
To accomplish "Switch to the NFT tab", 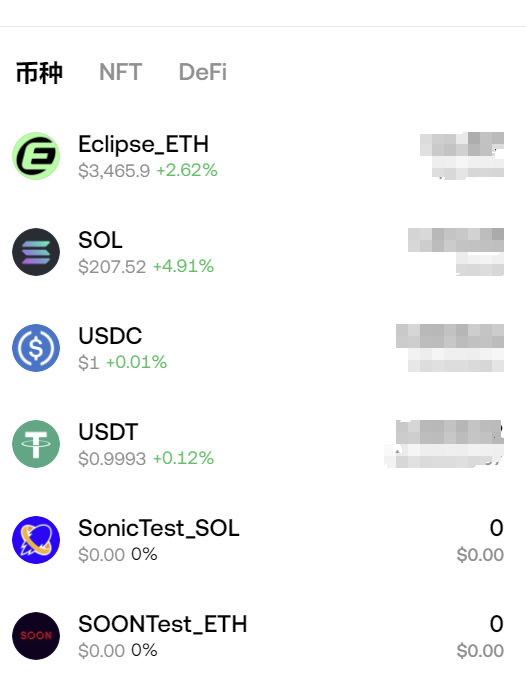I will (x=121, y=72).
